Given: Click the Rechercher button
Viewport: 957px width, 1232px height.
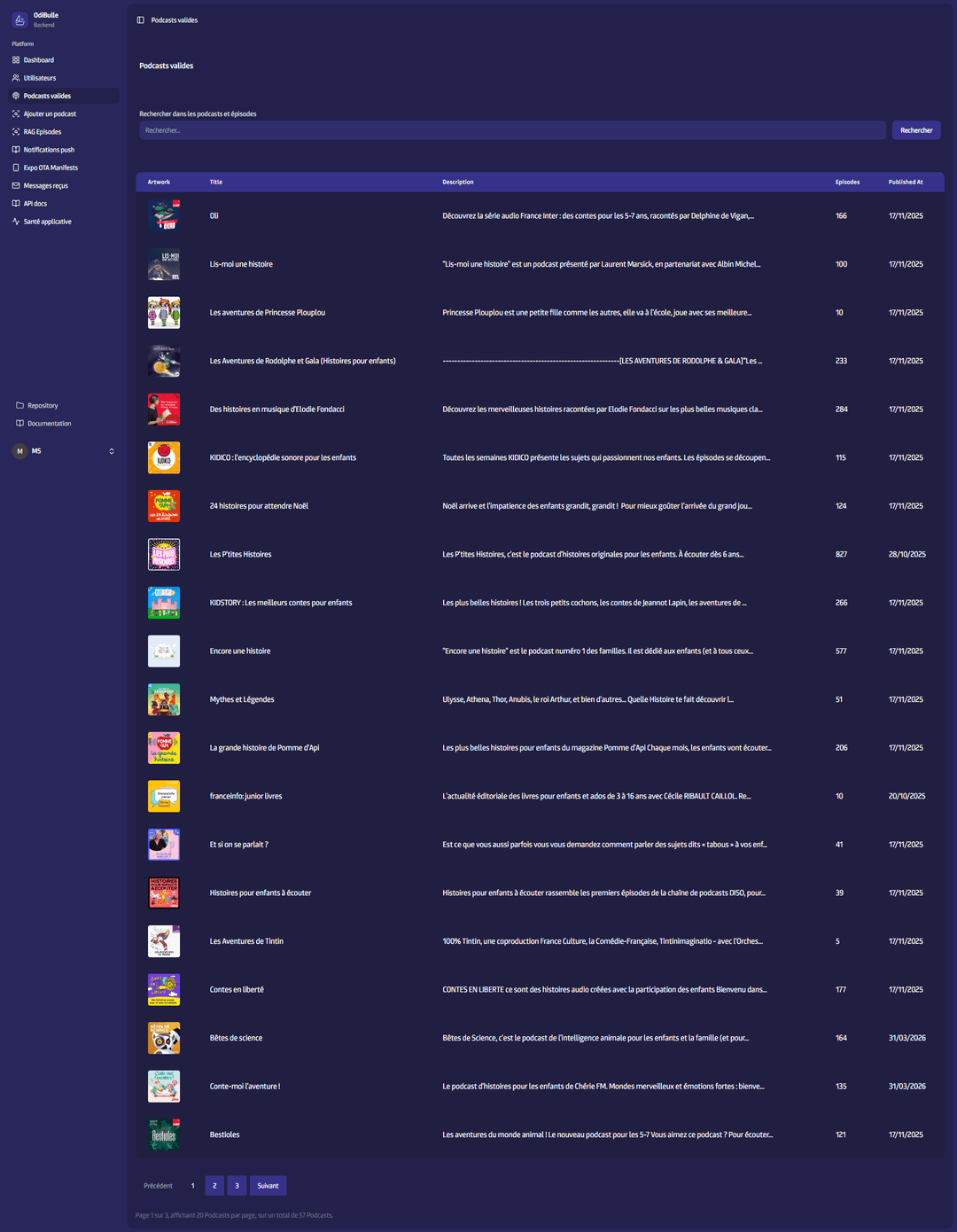Looking at the screenshot, I should (x=916, y=130).
